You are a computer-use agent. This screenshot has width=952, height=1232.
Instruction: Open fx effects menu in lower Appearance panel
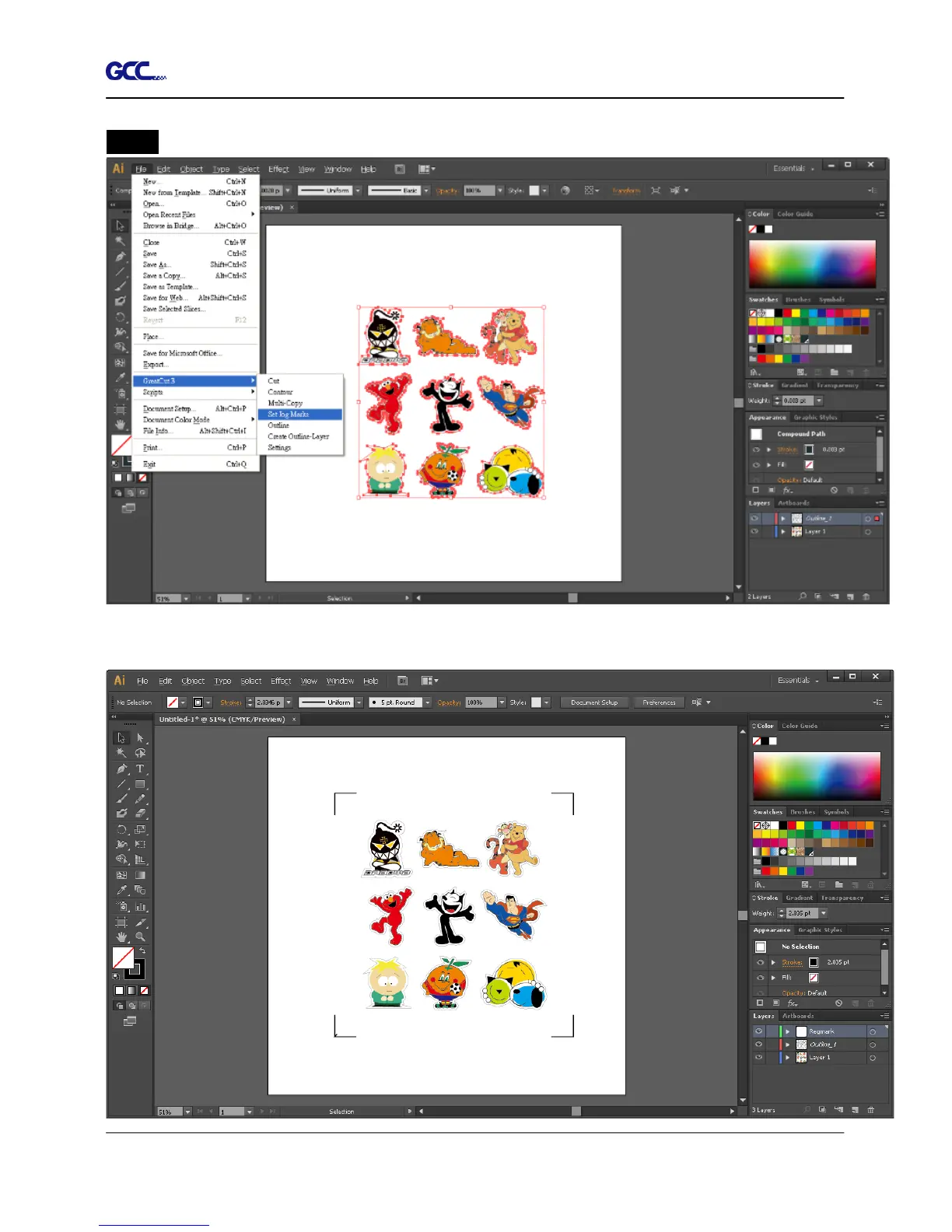[793, 1003]
